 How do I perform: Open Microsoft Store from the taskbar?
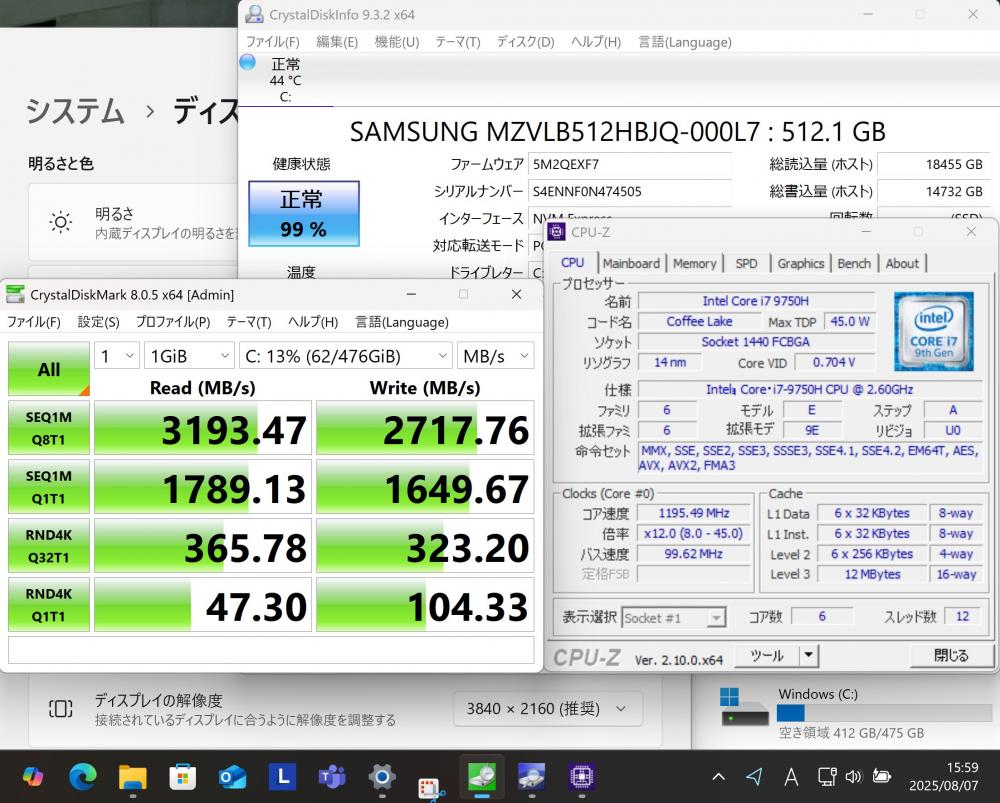click(x=182, y=777)
